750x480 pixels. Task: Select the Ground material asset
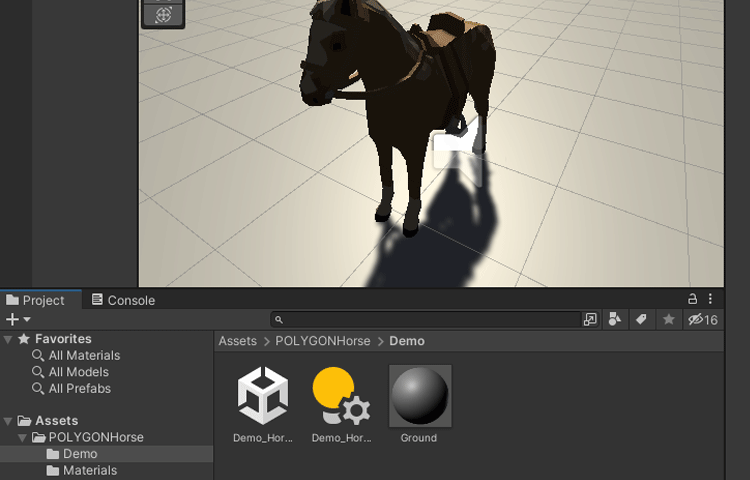(419, 404)
